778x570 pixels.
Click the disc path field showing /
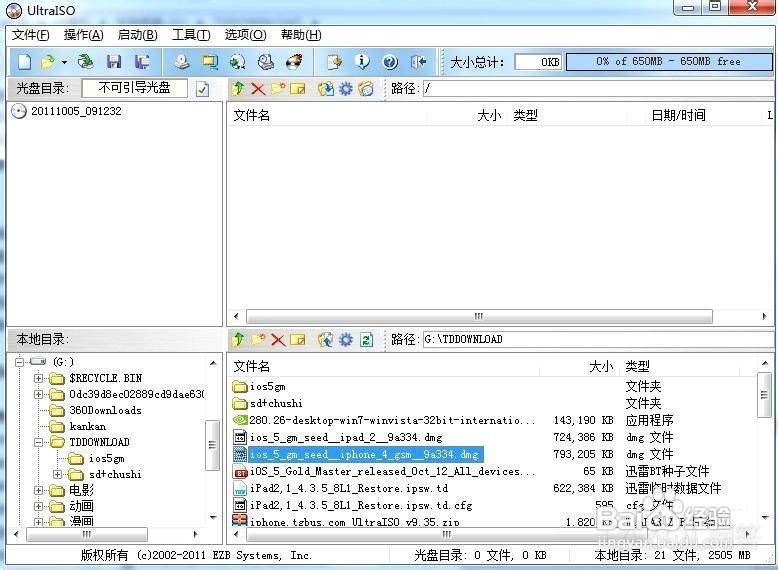pos(598,89)
